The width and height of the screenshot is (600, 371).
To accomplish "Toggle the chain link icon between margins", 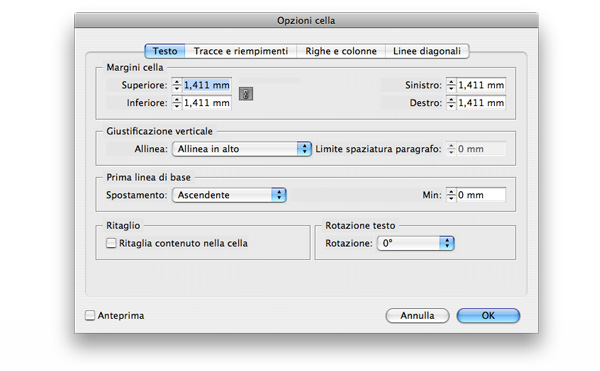I will (246, 94).
